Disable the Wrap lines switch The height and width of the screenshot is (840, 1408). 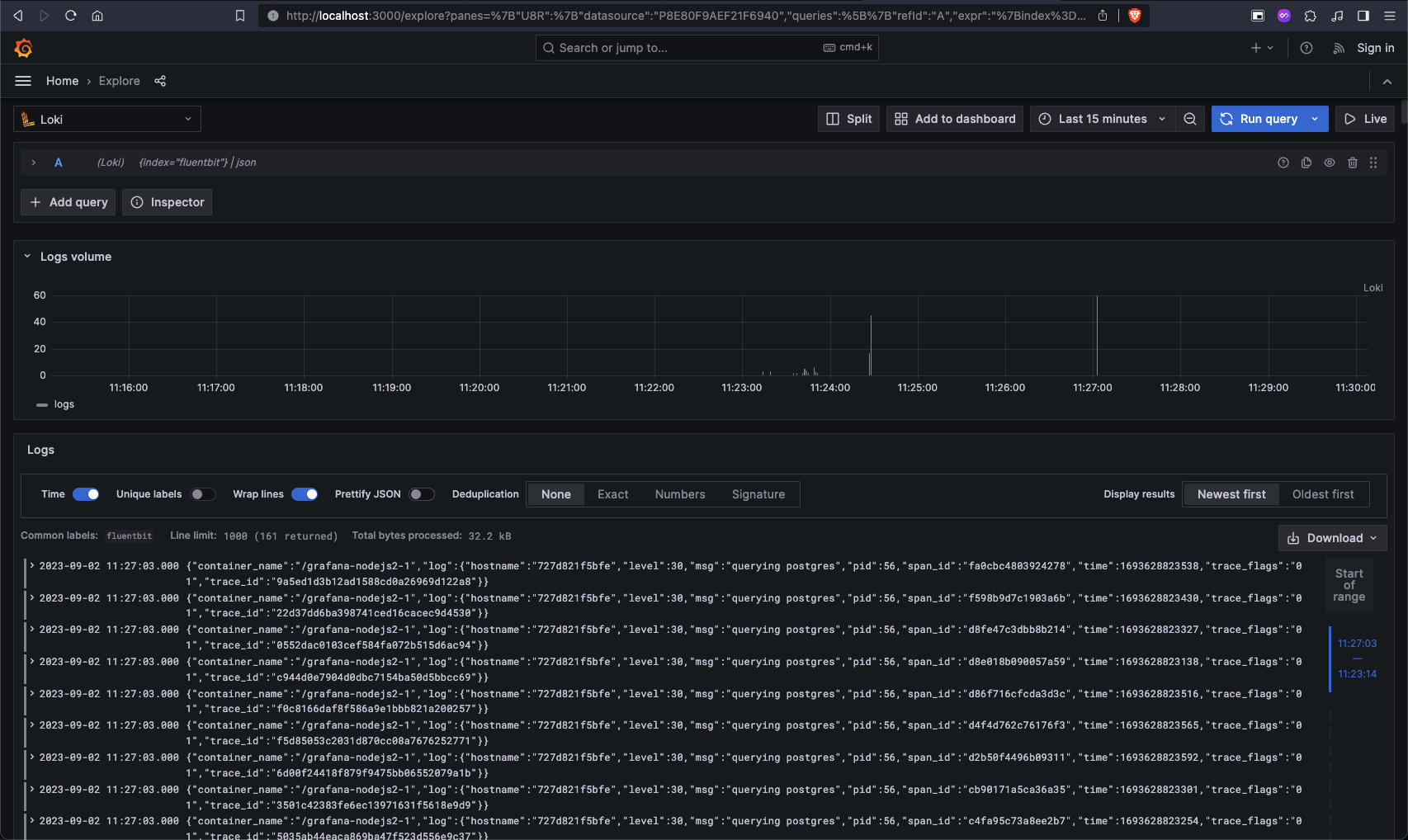(305, 494)
